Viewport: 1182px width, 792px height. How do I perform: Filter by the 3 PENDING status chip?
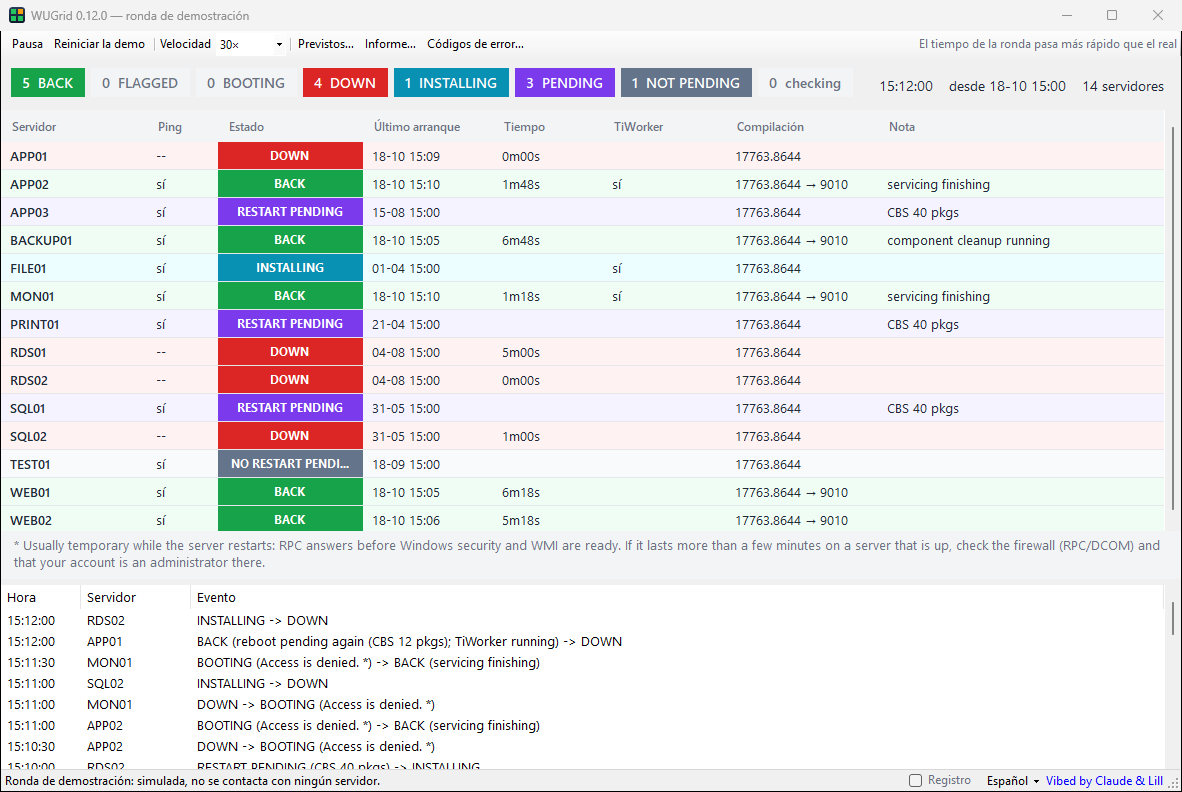pyautogui.click(x=565, y=83)
